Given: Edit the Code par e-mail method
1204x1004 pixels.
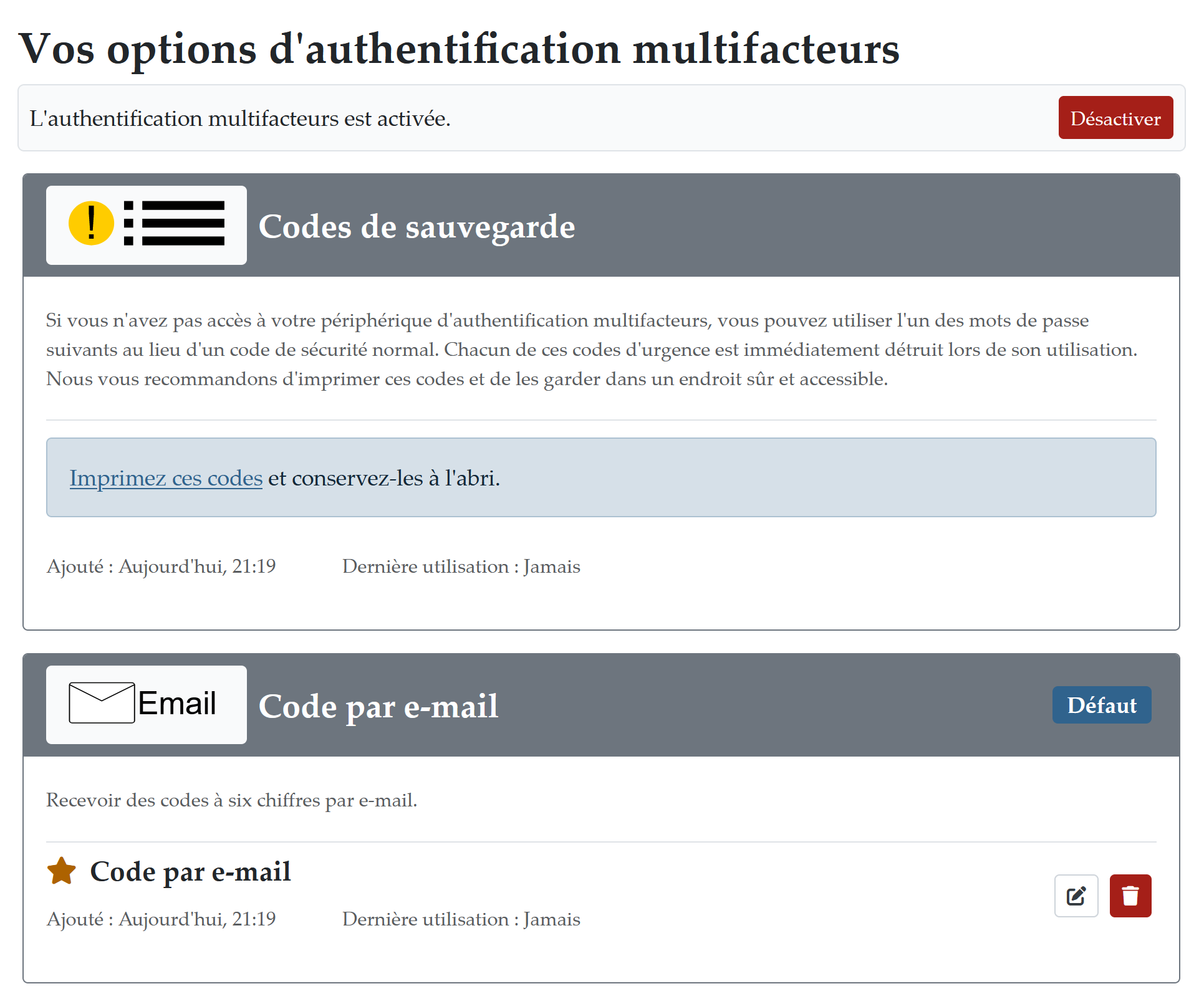Looking at the screenshot, I should click(x=1076, y=896).
